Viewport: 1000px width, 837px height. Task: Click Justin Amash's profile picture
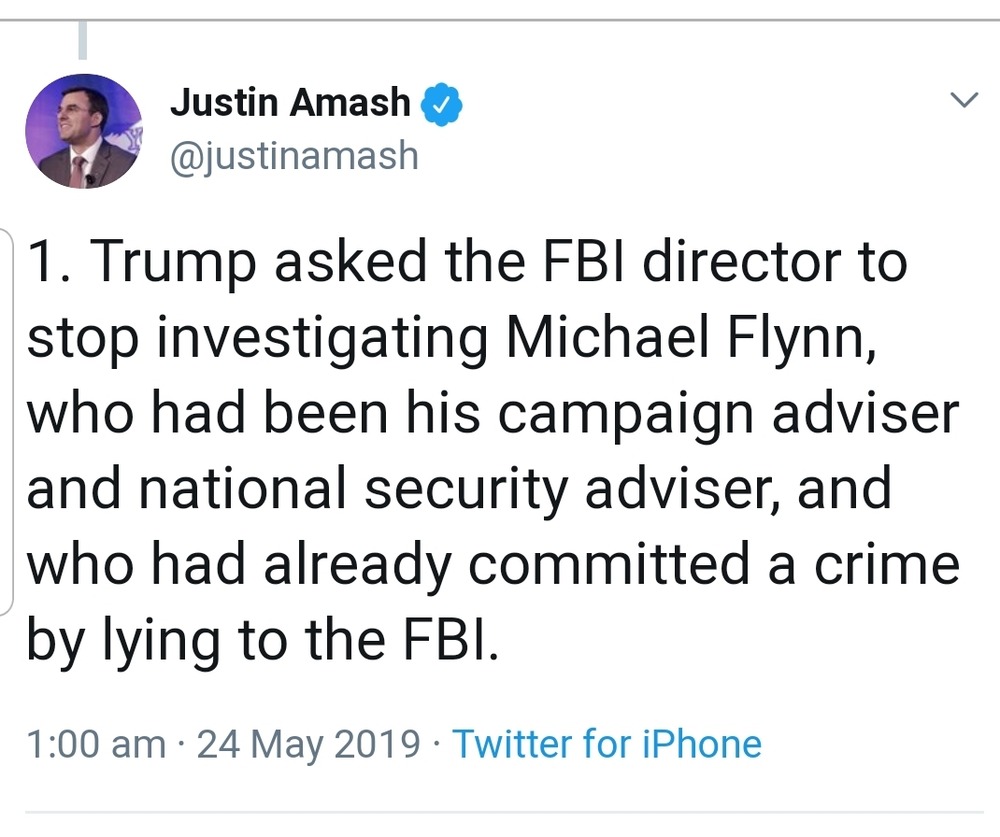(84, 132)
